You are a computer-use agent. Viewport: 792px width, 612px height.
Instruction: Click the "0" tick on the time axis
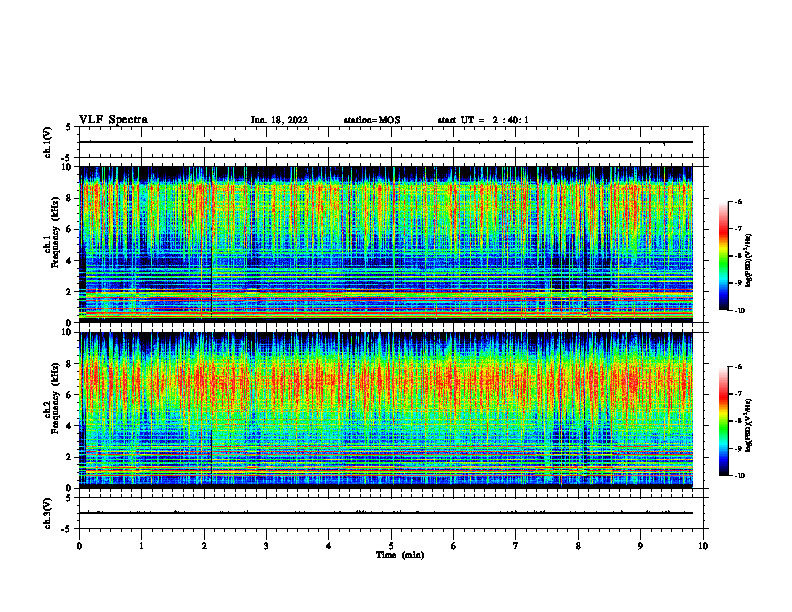pyautogui.click(x=79, y=546)
